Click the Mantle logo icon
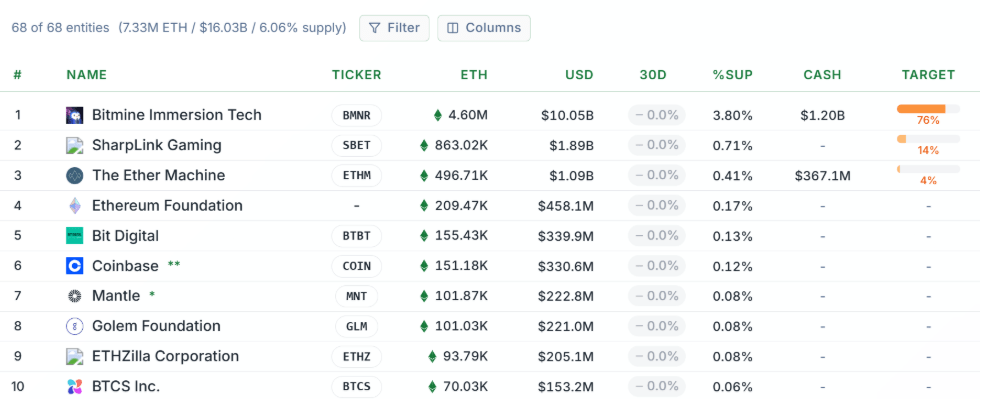989x402 pixels. (74, 296)
